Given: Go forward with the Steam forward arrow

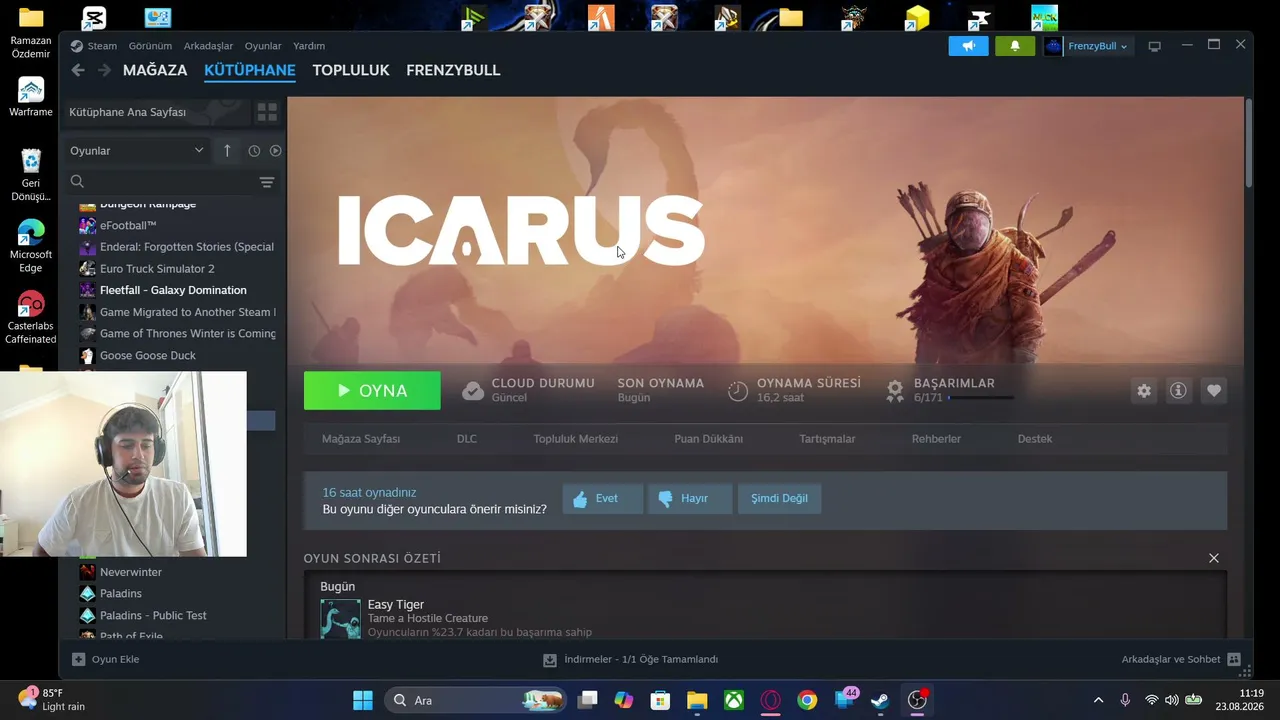Looking at the screenshot, I should coord(104,70).
